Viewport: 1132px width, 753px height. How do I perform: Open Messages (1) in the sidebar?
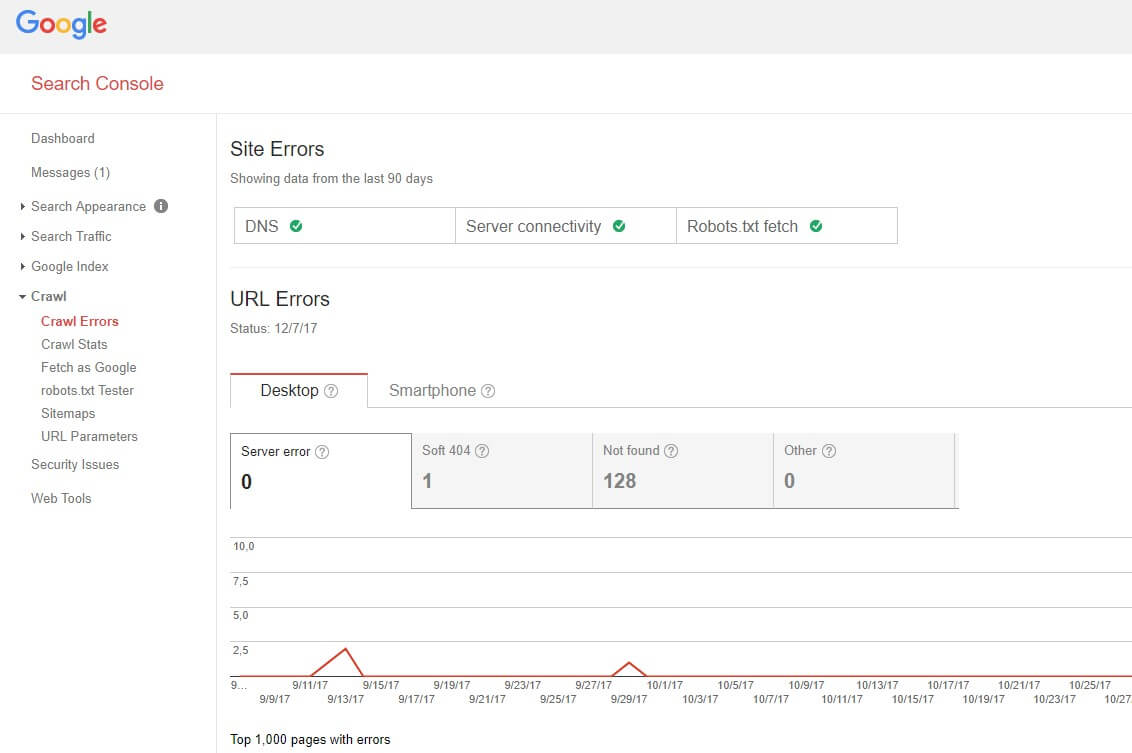[71, 172]
